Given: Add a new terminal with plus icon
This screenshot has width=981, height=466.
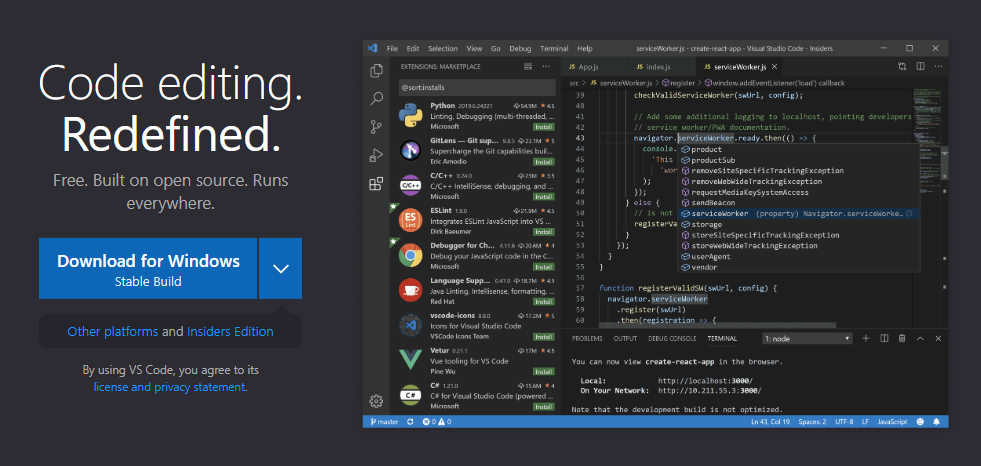Looking at the screenshot, I should 866,338.
